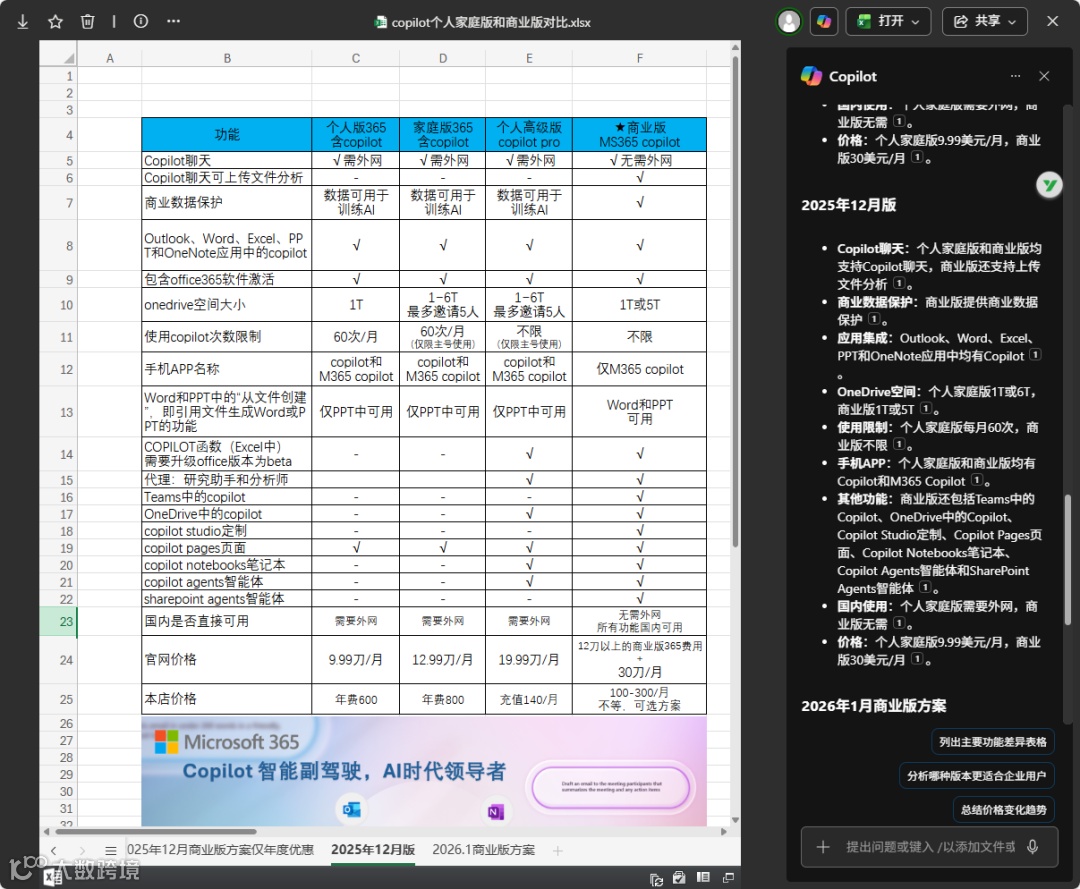
Task: Click suggestion 总结价格变化趋势
Action: (x=1004, y=810)
